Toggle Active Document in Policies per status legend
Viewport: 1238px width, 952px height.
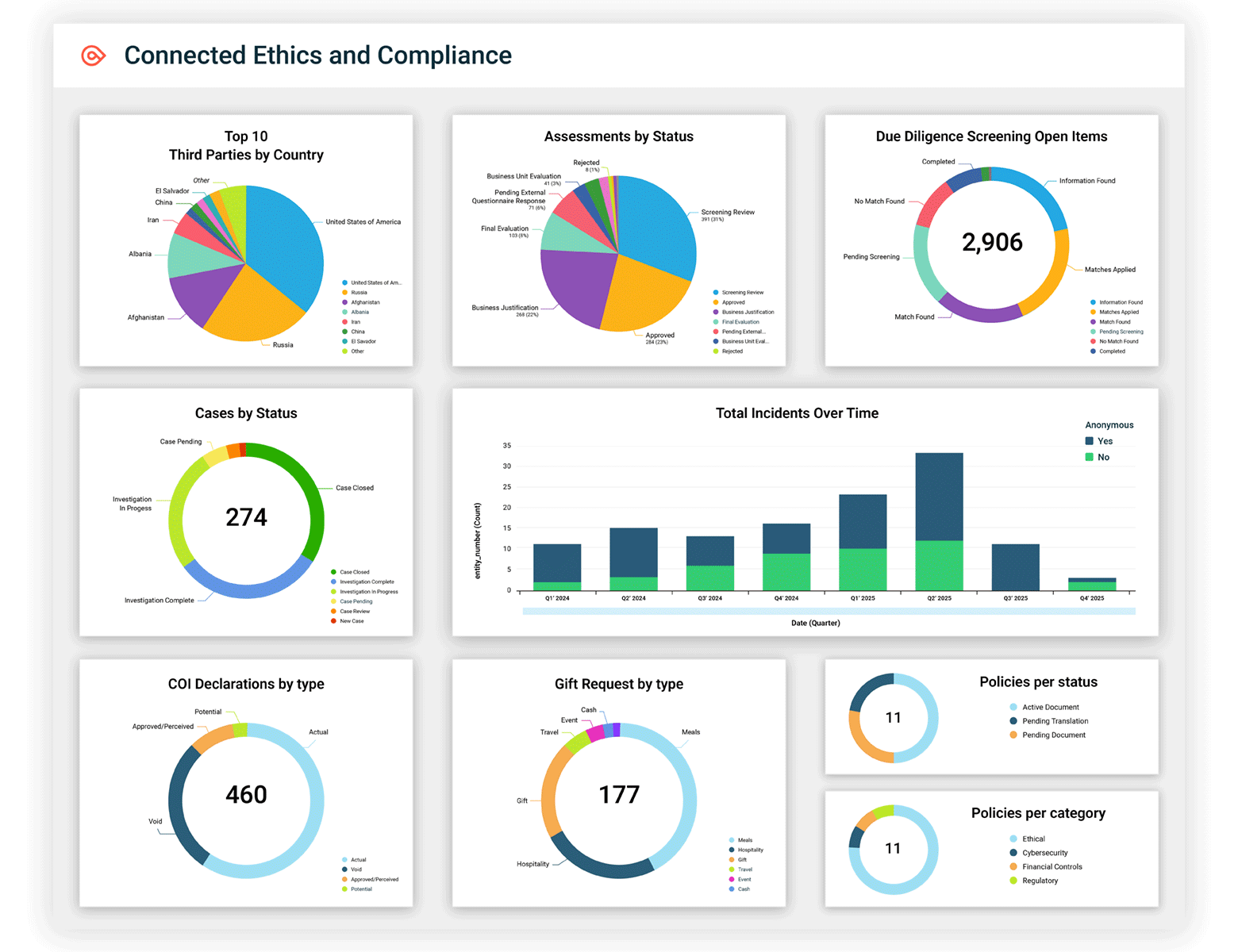pos(1049,708)
